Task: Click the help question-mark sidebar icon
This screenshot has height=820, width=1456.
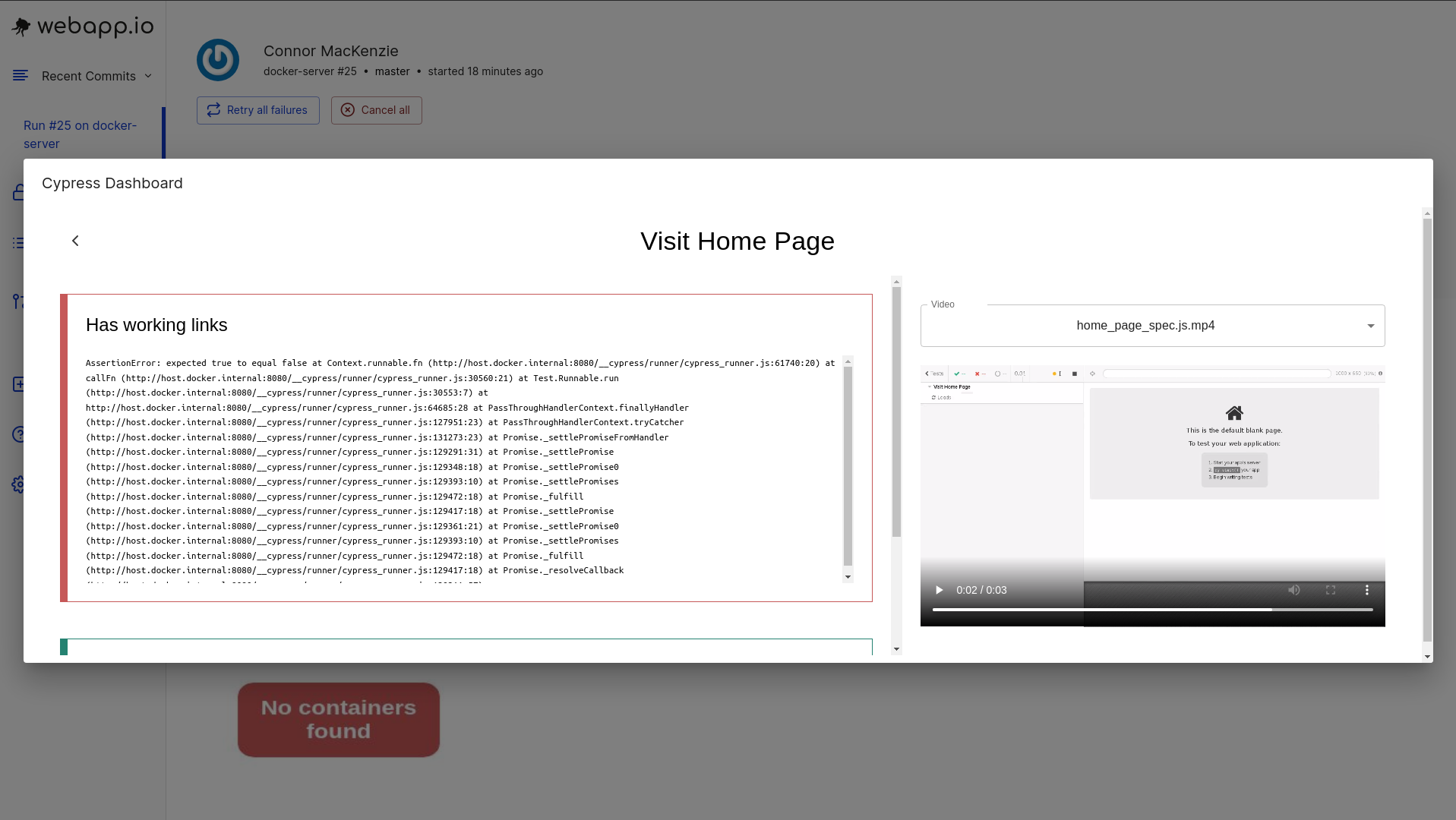Action: [x=19, y=434]
